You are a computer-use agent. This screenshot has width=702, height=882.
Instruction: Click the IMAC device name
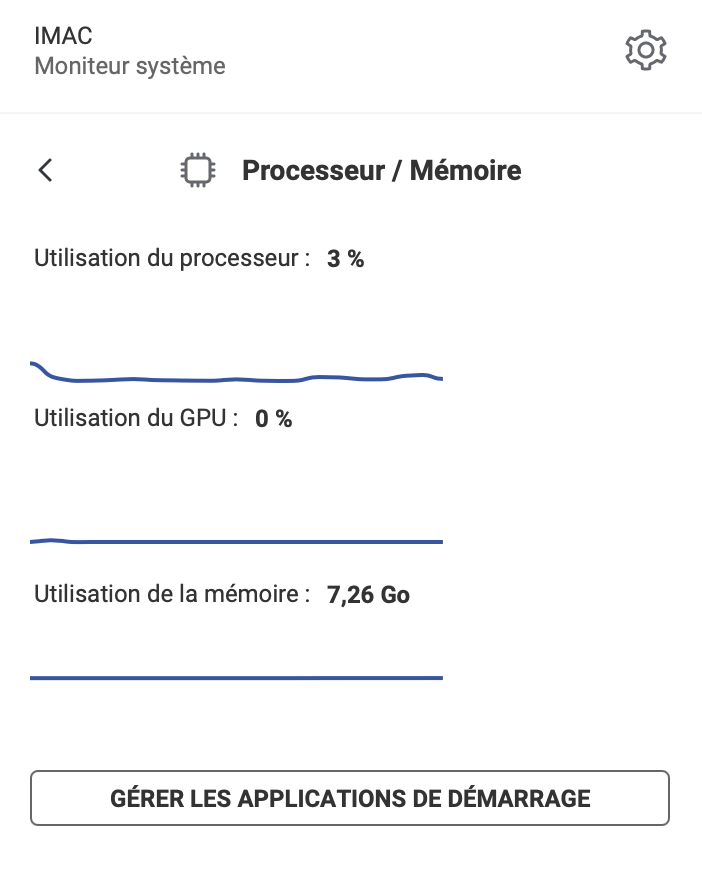[63, 36]
